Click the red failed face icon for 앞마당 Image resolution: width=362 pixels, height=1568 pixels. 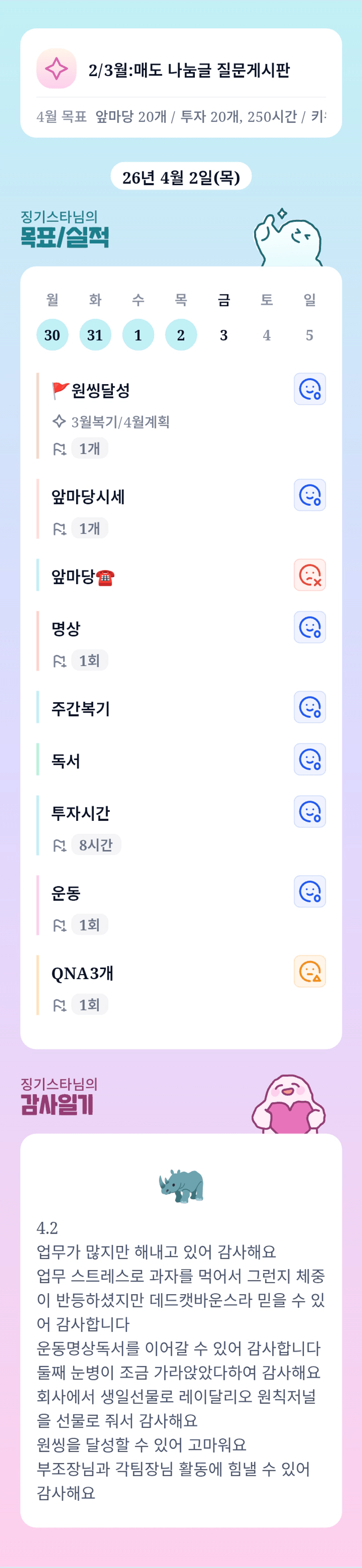[x=309, y=574]
